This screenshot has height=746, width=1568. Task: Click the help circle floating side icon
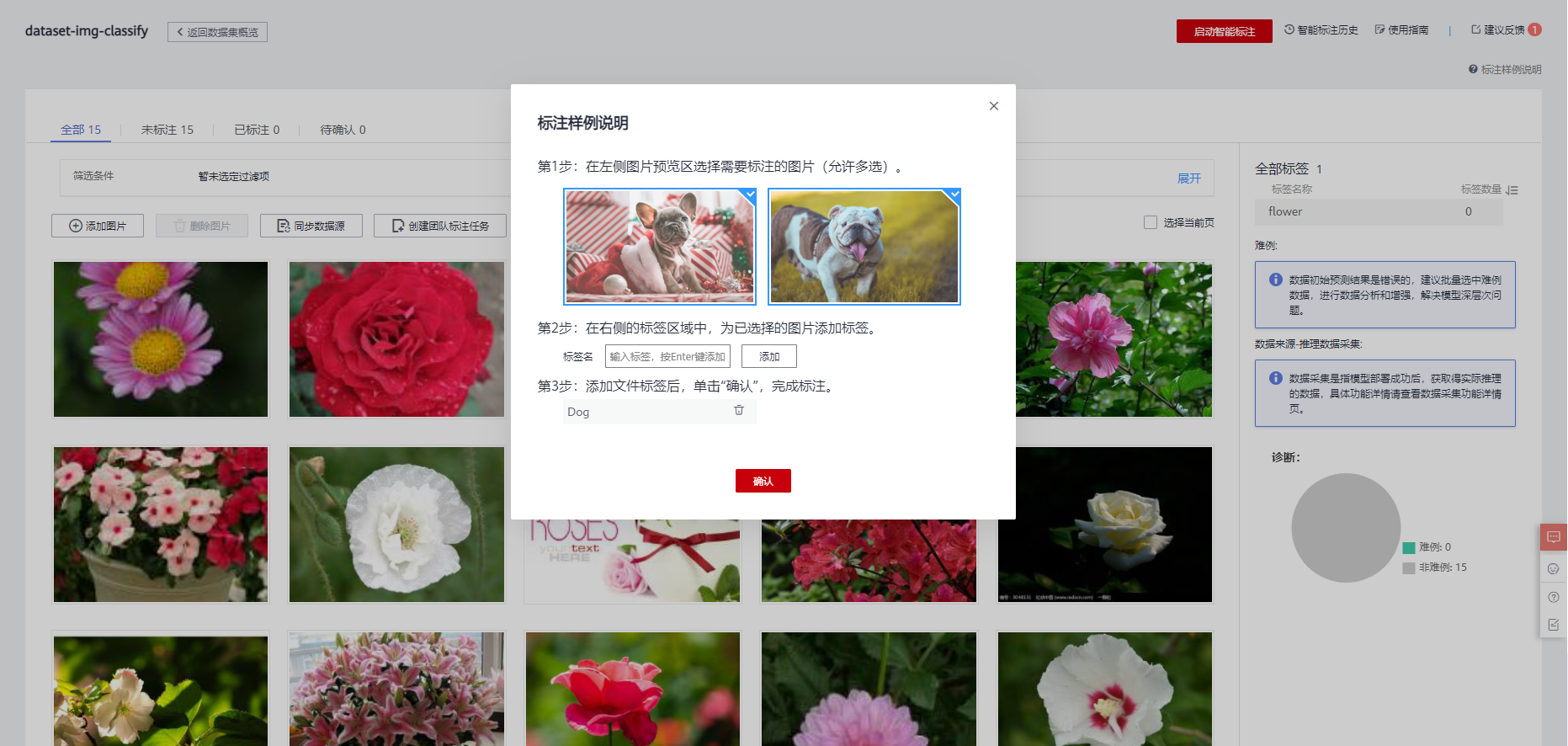[x=1554, y=597]
